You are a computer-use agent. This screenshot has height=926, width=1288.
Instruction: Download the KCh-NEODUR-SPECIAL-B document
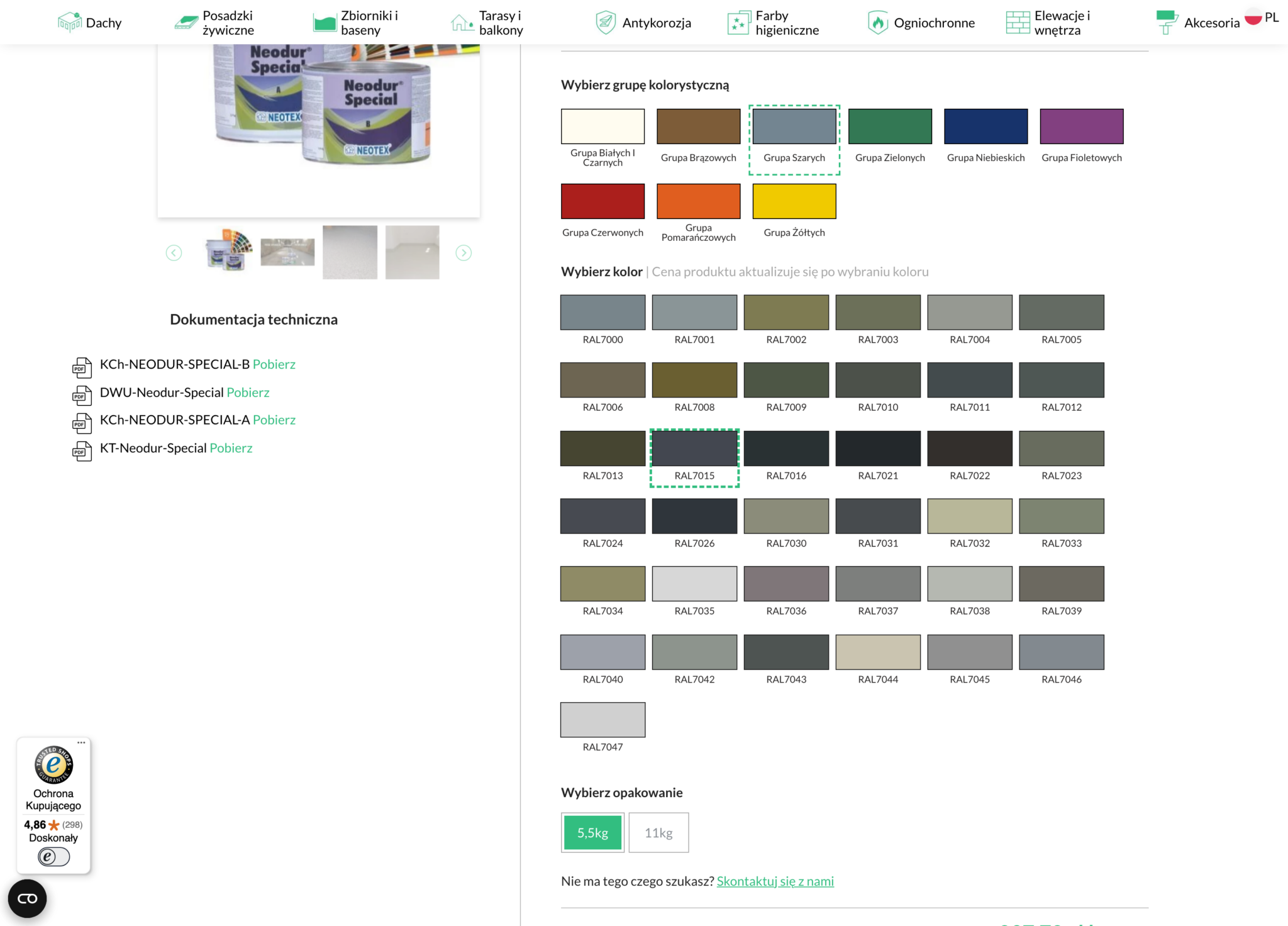tap(274, 364)
